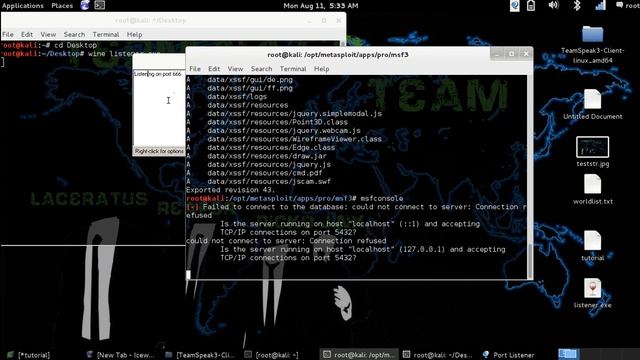640x360 pixels.
Task: Click msf3 terminal title bar text
Action: pyautogui.click(x=338, y=54)
